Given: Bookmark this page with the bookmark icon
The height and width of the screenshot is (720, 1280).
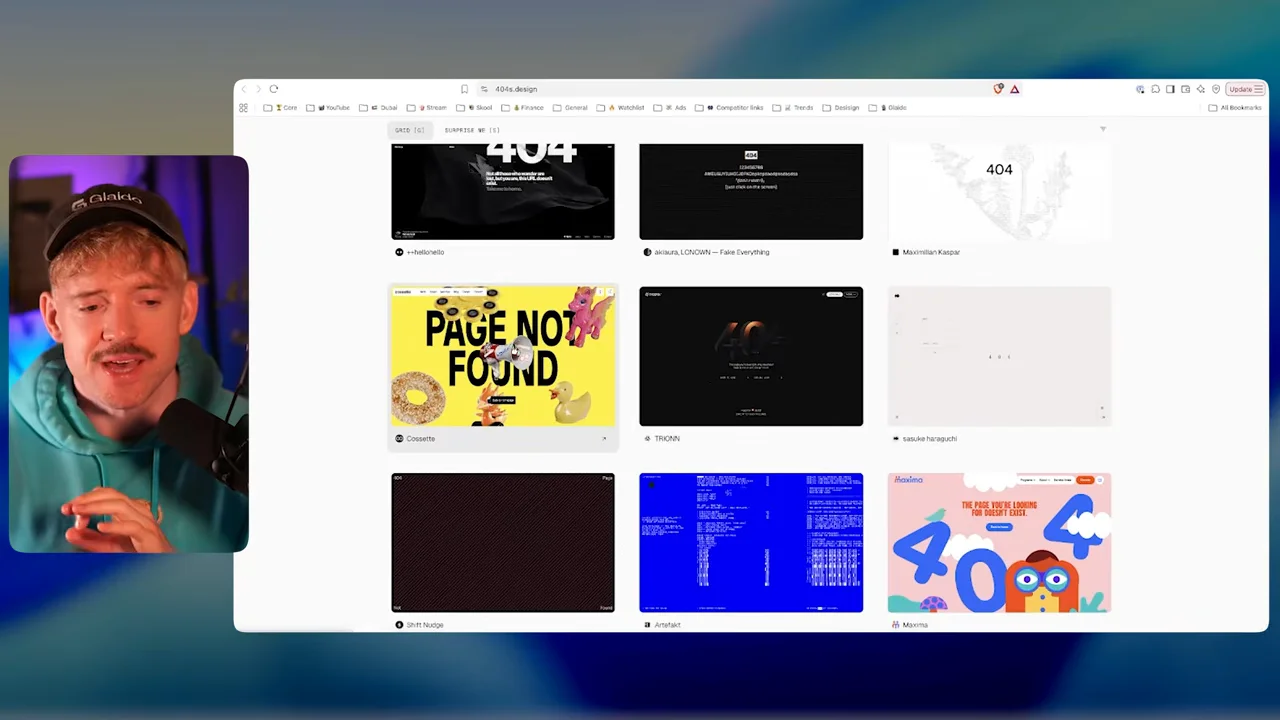Looking at the screenshot, I should tap(464, 89).
